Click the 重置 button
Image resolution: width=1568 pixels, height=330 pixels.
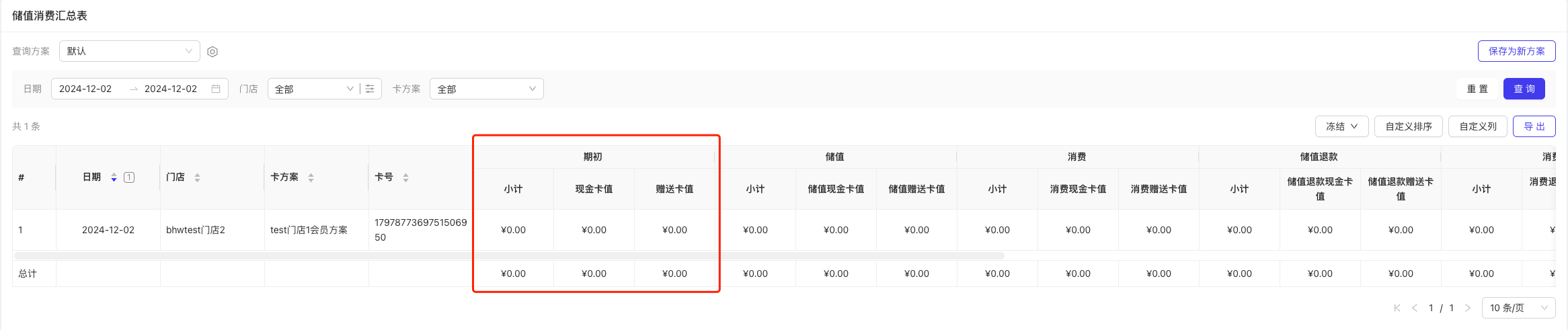click(x=1477, y=89)
